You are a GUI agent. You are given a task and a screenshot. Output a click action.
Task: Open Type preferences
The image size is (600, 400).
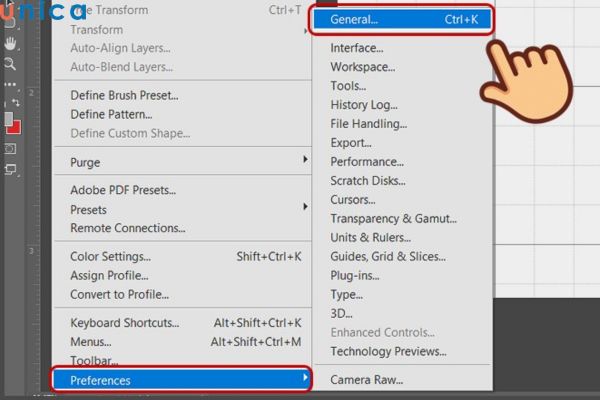pos(402,294)
